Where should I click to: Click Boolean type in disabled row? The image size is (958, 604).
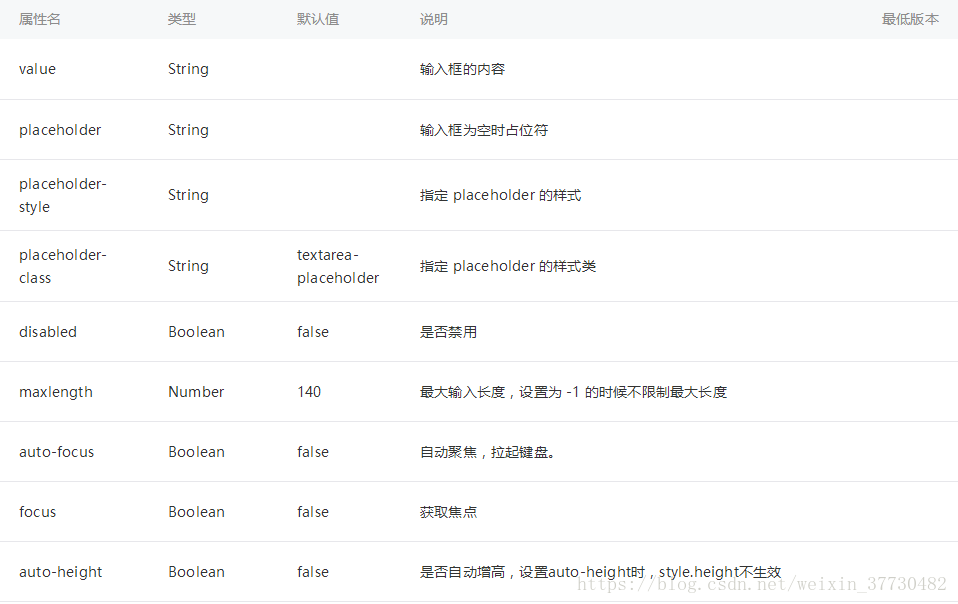point(196,332)
